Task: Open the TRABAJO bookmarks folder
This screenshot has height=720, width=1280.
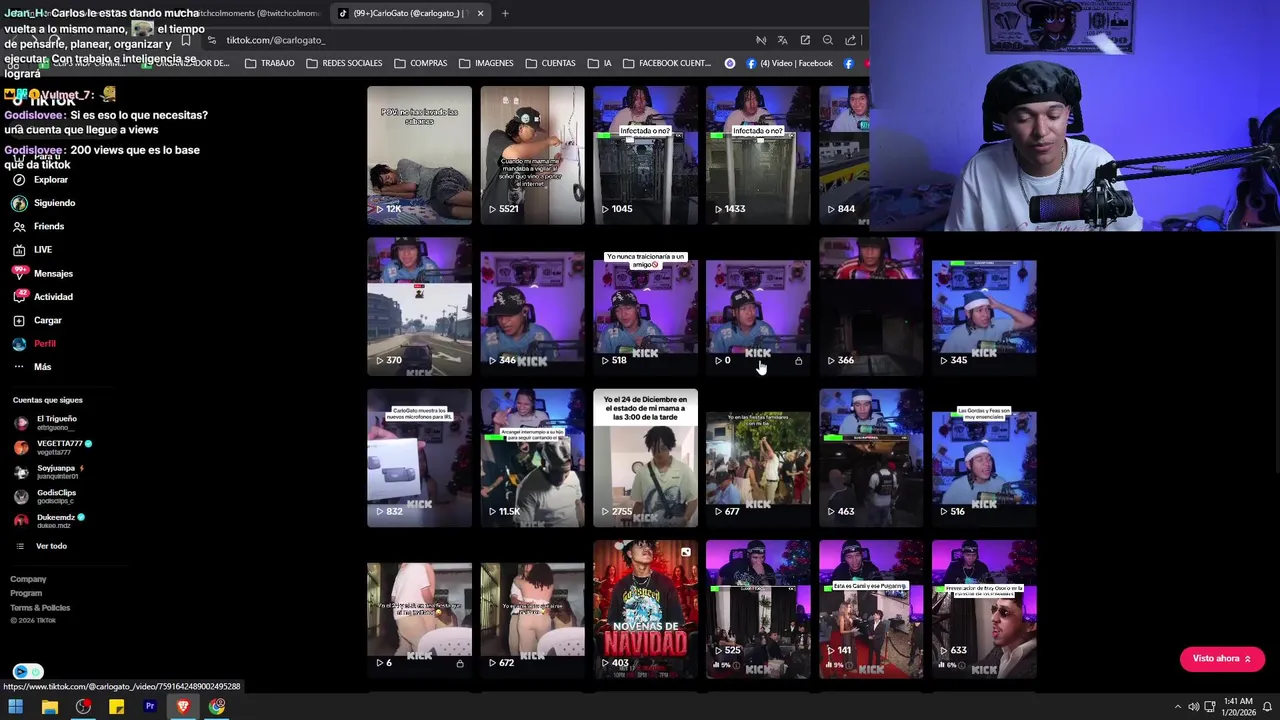Action: coord(269,63)
